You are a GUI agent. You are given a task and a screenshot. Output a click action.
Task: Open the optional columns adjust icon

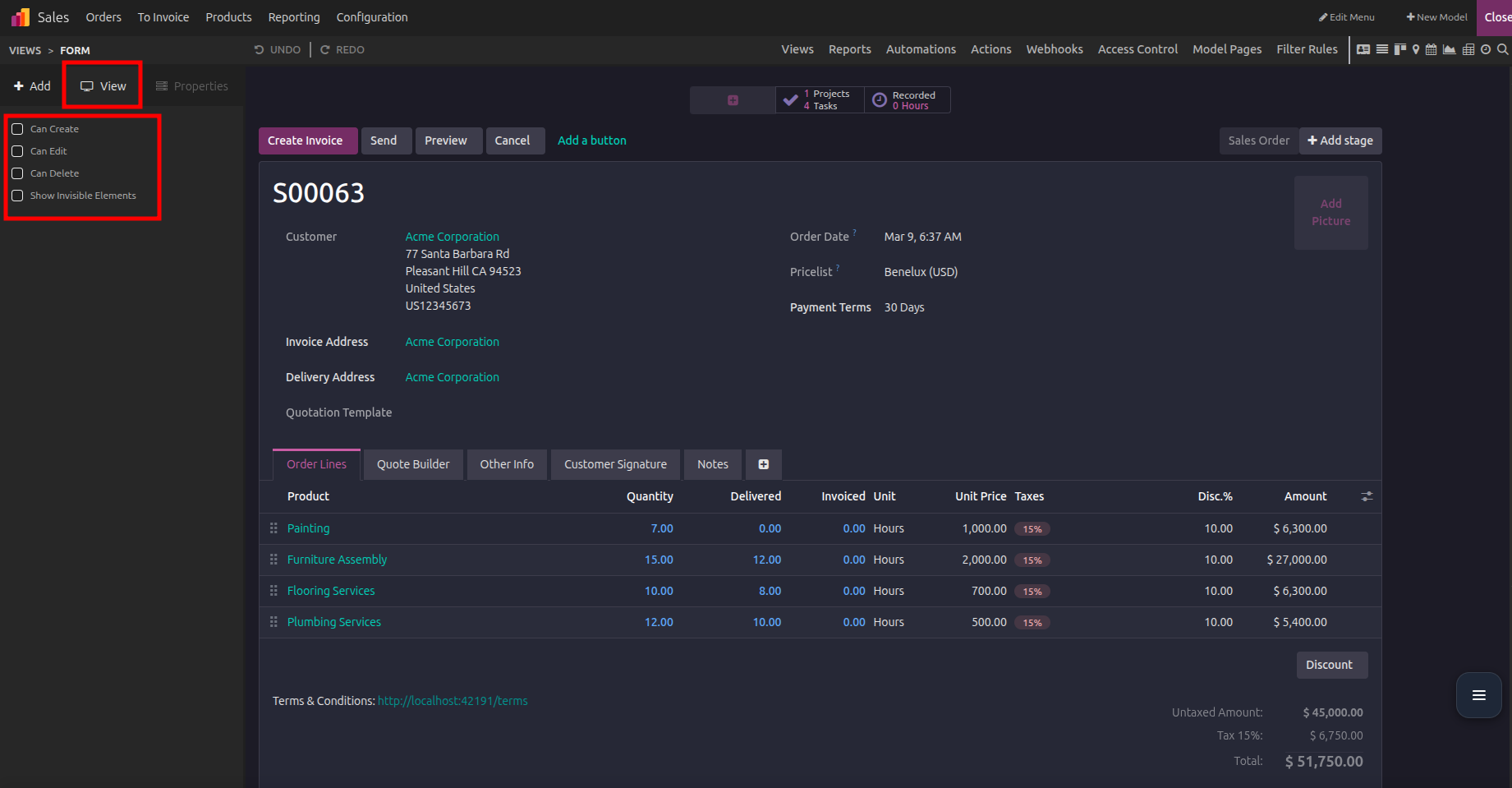pos(1367,496)
